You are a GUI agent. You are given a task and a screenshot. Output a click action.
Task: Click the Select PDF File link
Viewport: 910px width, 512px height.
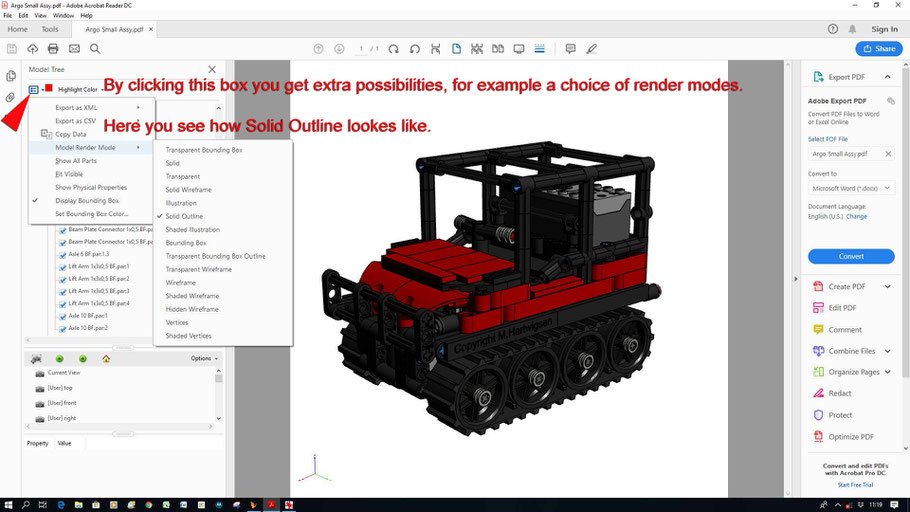click(828, 139)
